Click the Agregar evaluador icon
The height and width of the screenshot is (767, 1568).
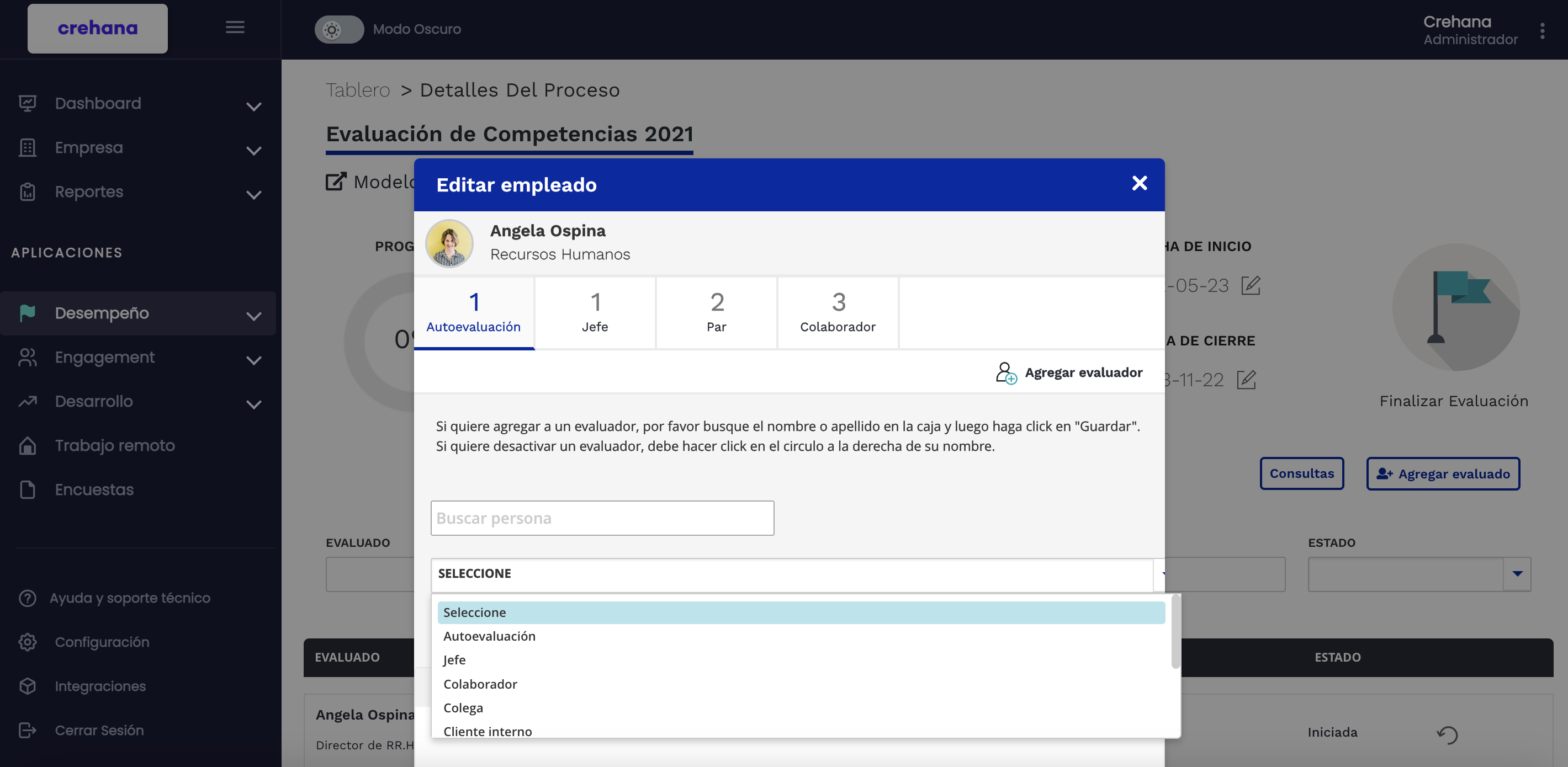tap(1005, 373)
